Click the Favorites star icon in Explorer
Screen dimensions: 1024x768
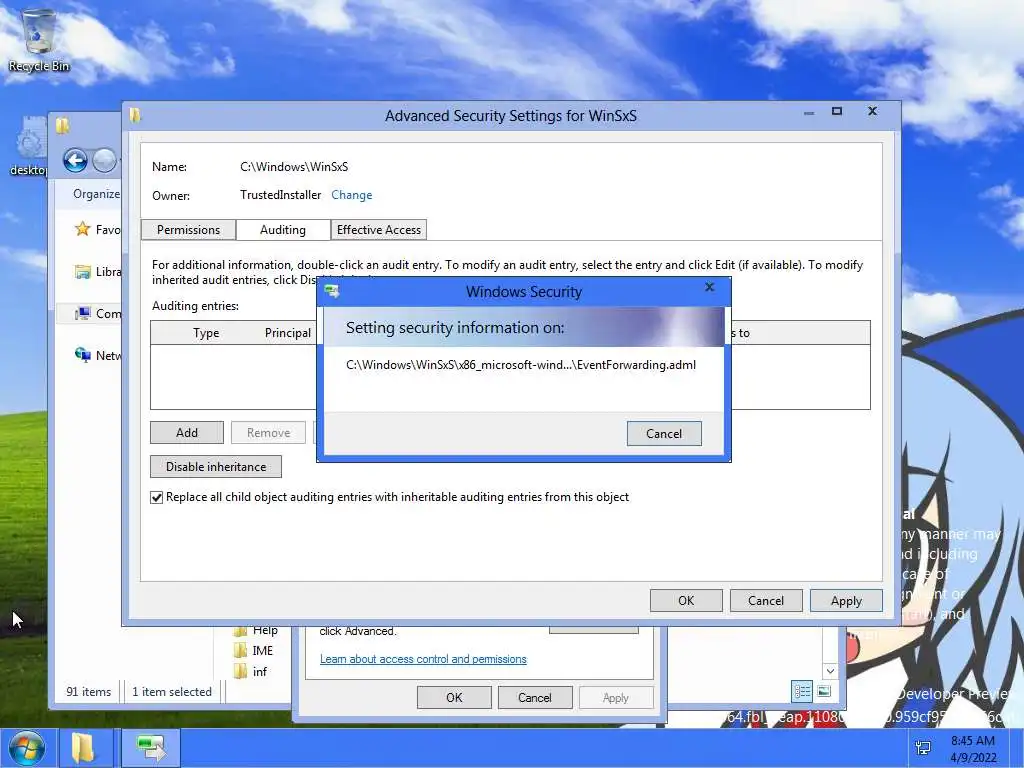coord(82,229)
